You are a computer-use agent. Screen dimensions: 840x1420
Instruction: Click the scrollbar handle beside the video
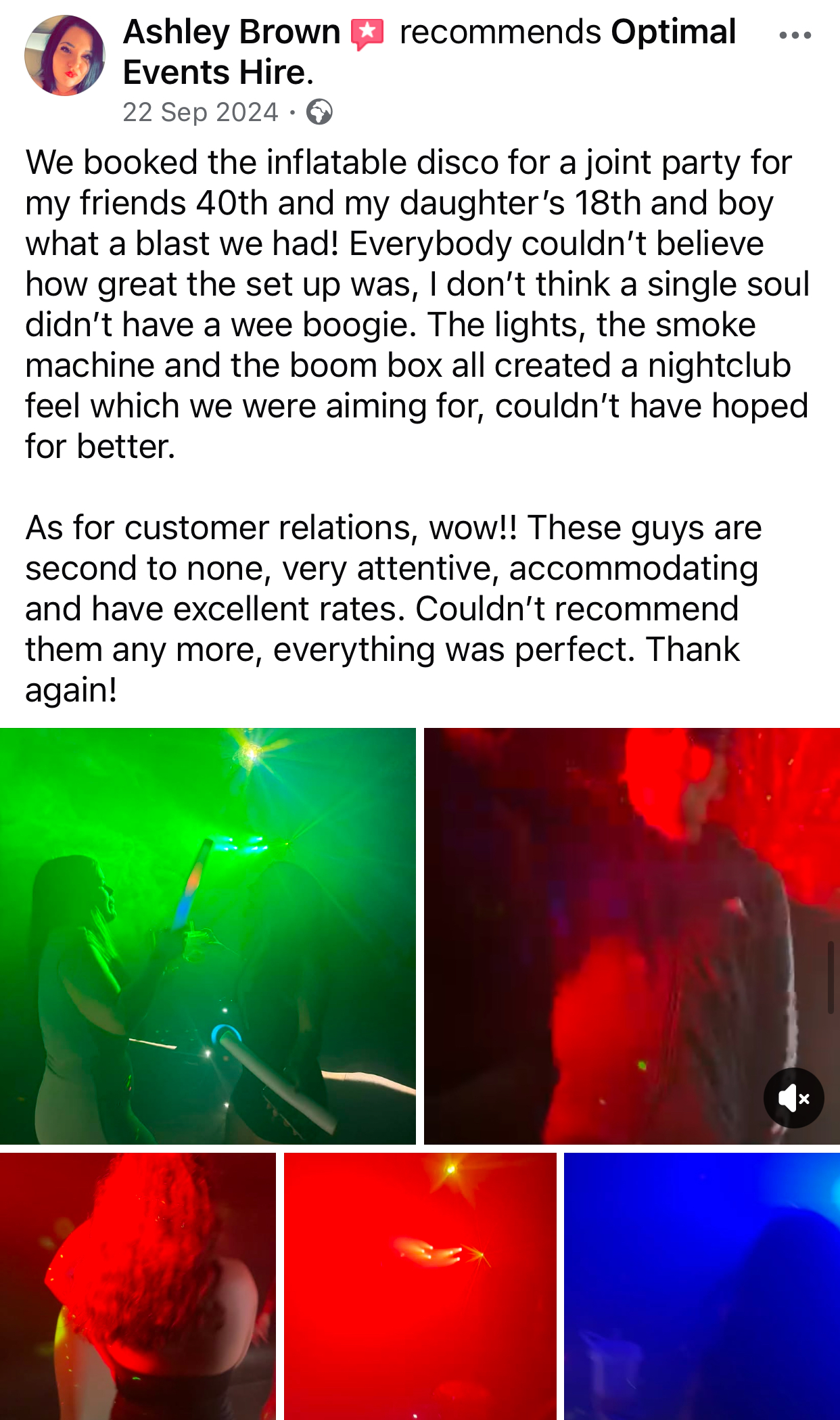pos(831,977)
